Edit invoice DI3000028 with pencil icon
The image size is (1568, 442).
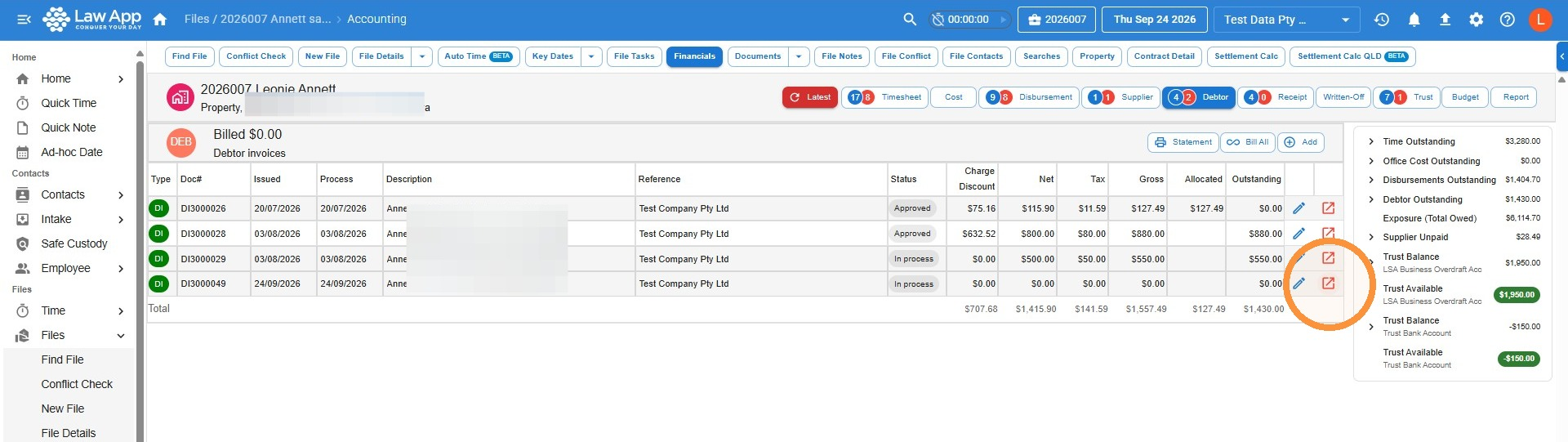click(1298, 234)
